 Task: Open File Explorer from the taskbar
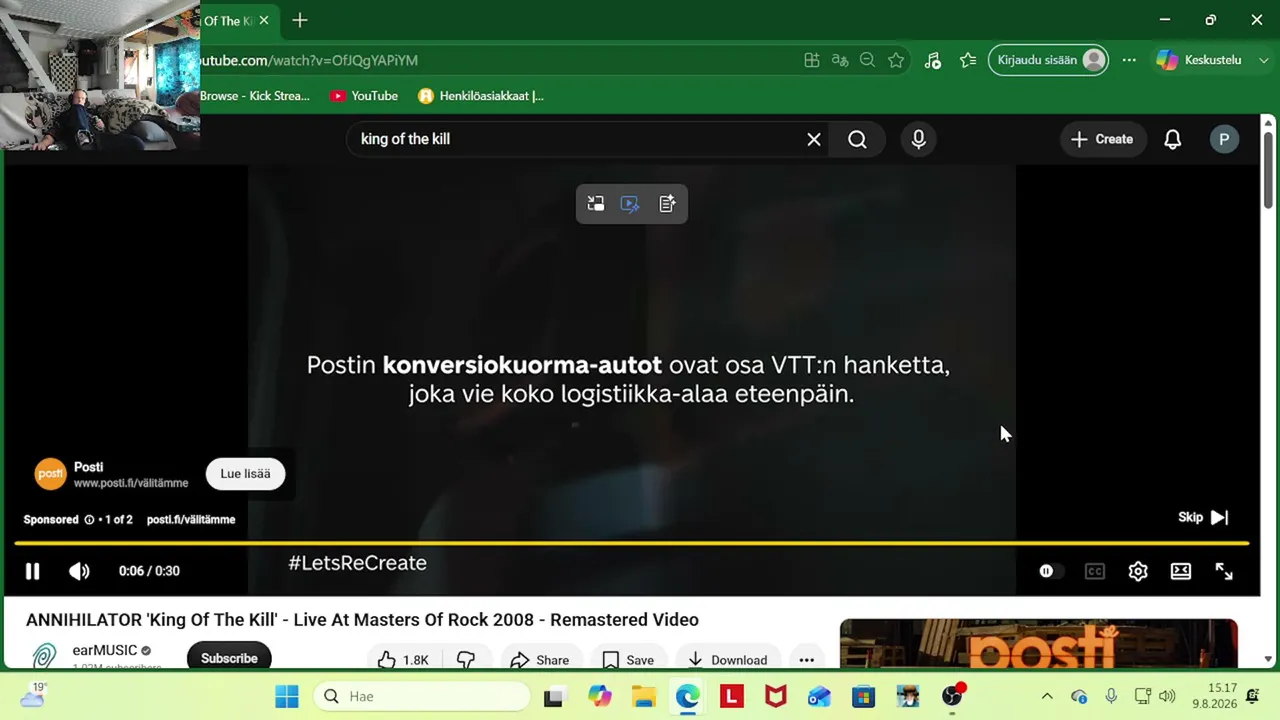click(x=643, y=696)
